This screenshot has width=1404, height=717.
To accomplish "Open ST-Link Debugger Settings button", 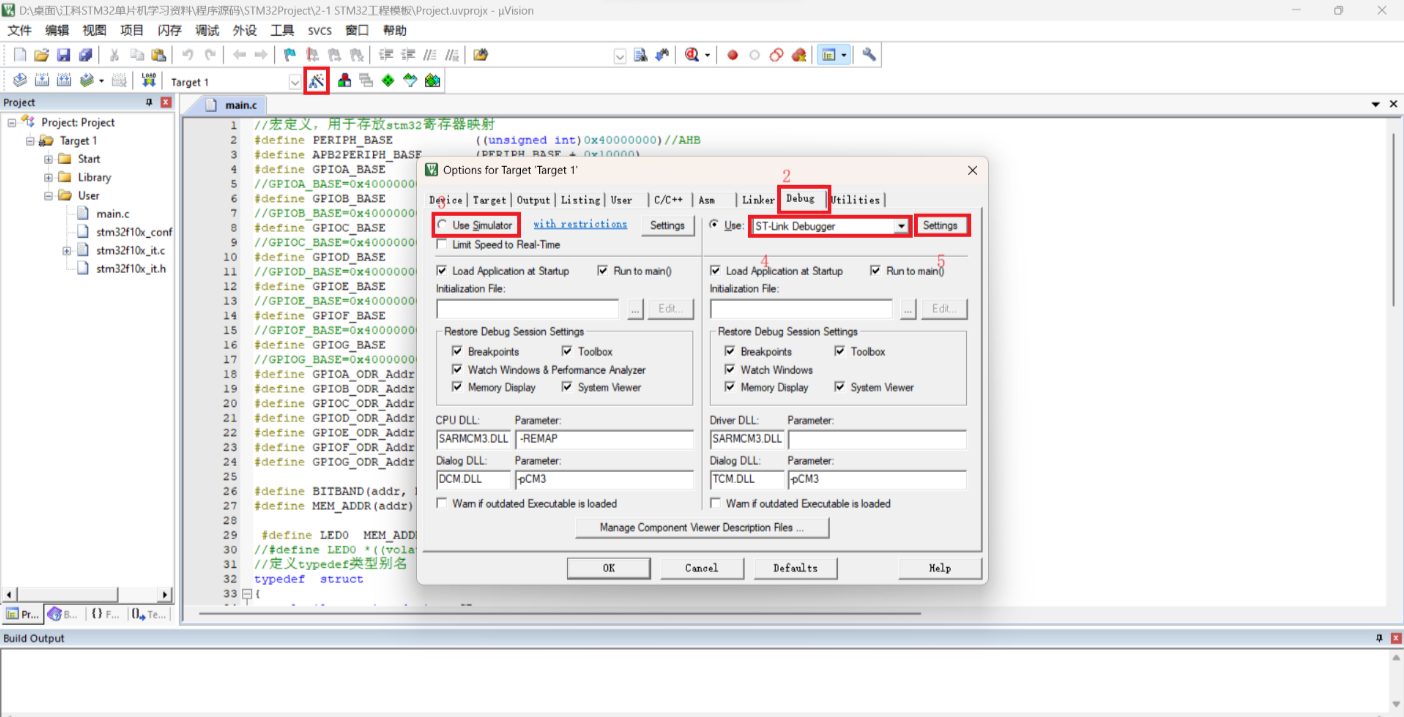I will point(940,226).
